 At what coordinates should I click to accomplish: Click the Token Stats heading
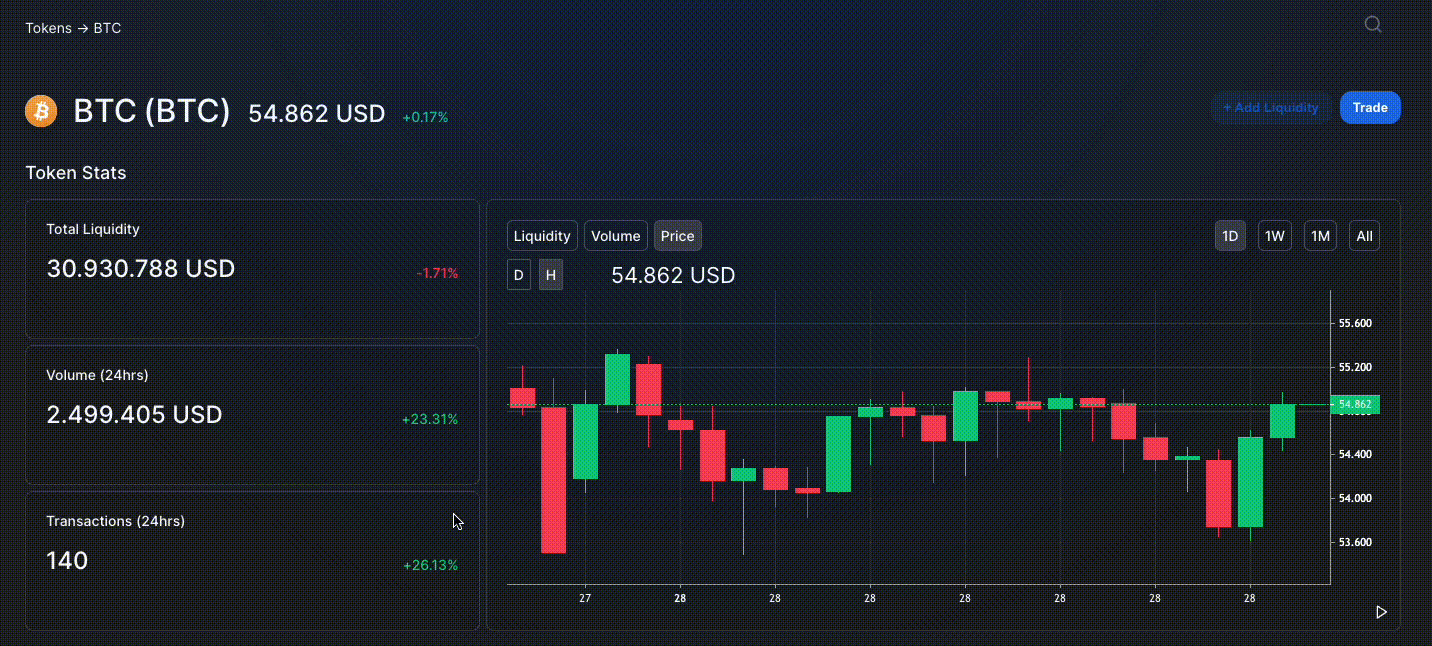click(x=76, y=173)
